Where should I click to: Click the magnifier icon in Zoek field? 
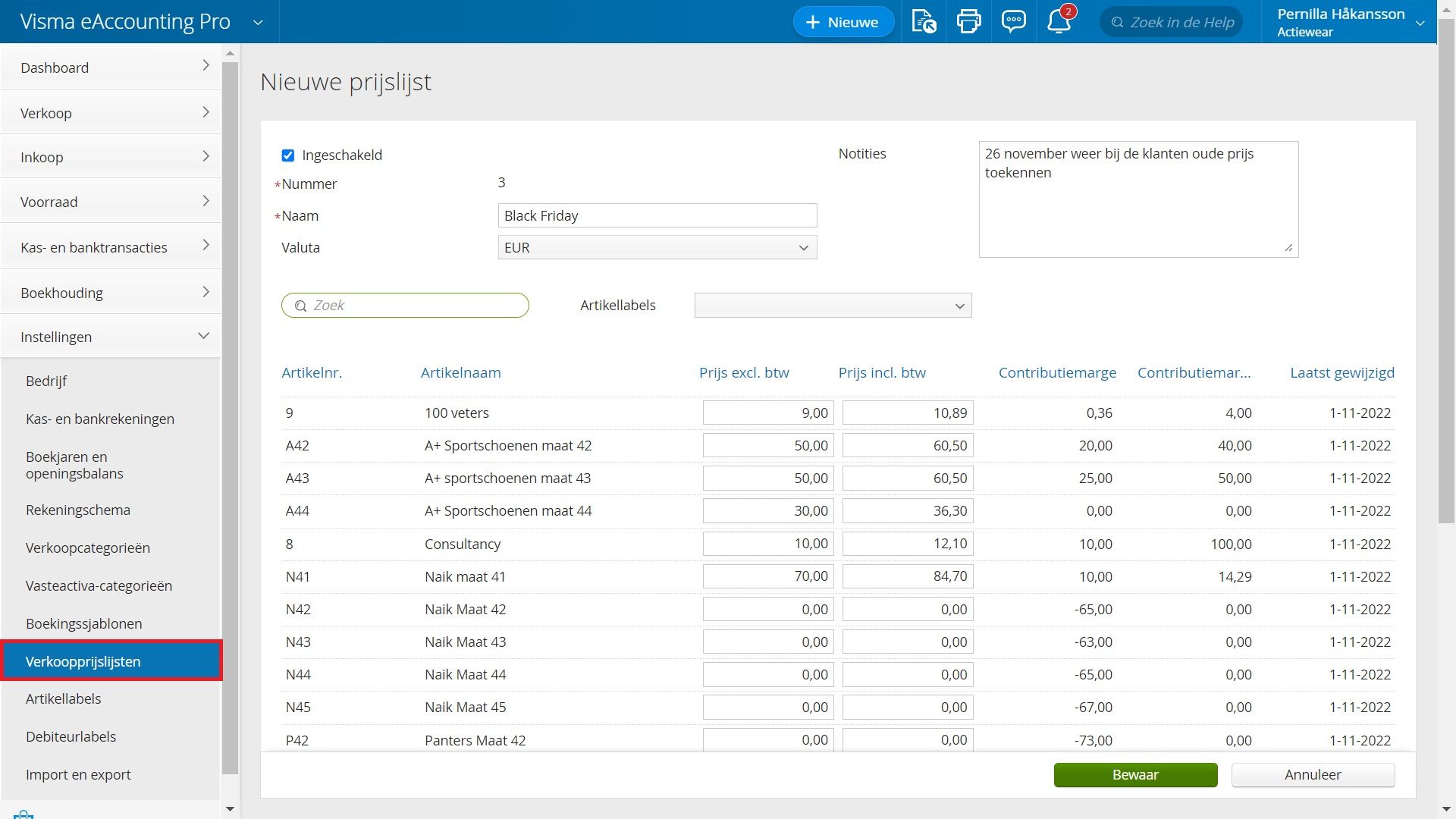point(301,306)
